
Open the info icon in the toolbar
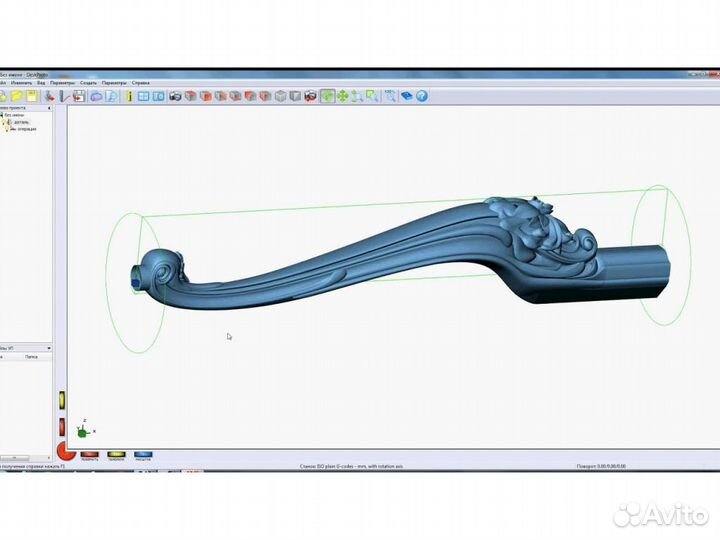click(129, 96)
